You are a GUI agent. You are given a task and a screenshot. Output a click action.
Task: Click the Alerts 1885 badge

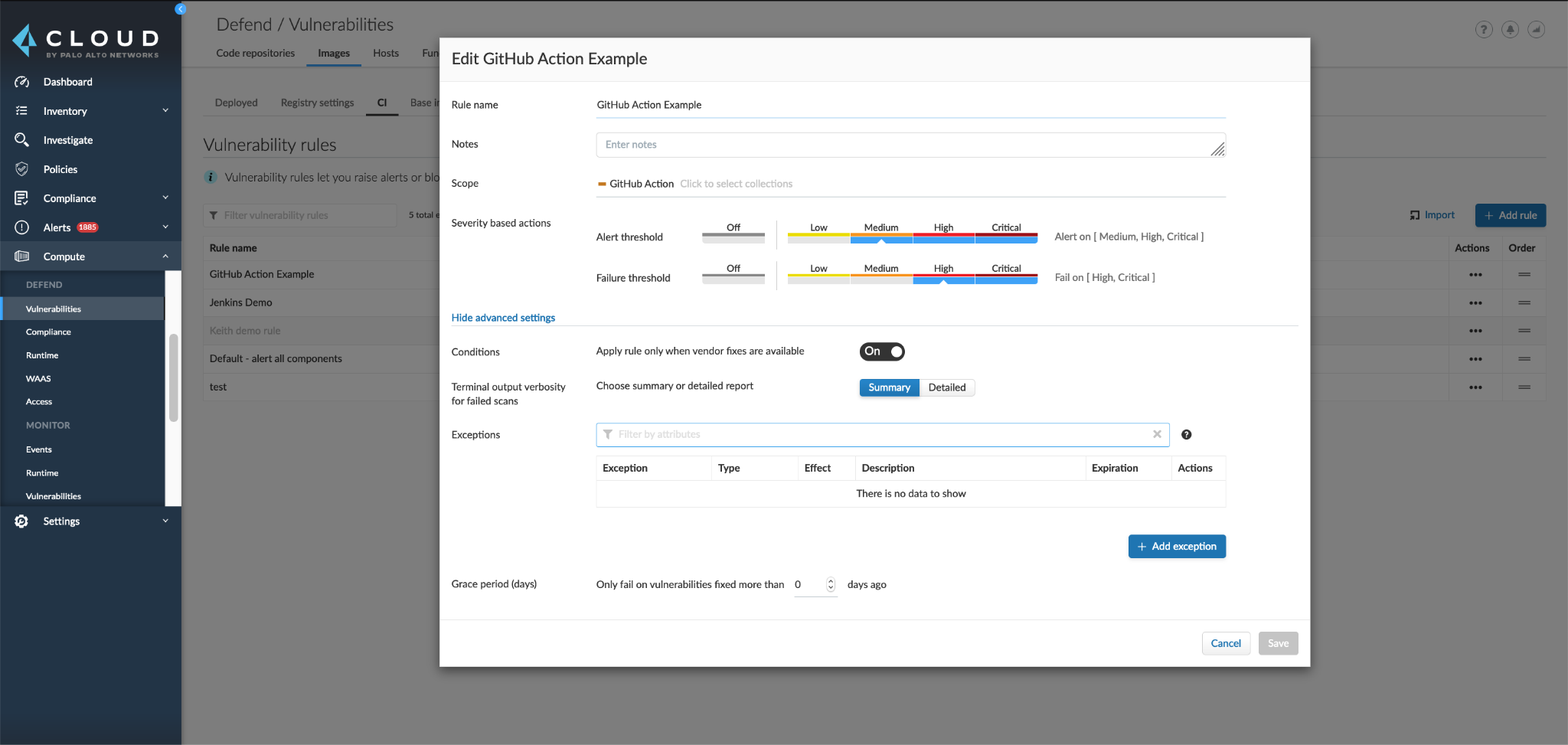(x=87, y=227)
